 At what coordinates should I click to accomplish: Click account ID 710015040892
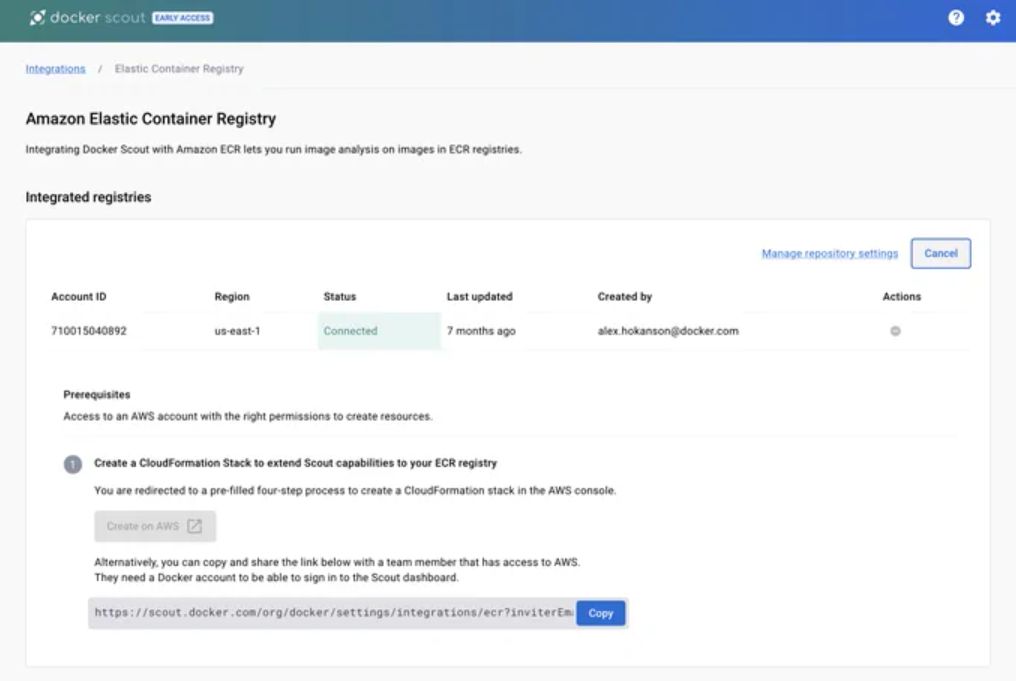[x=89, y=331]
